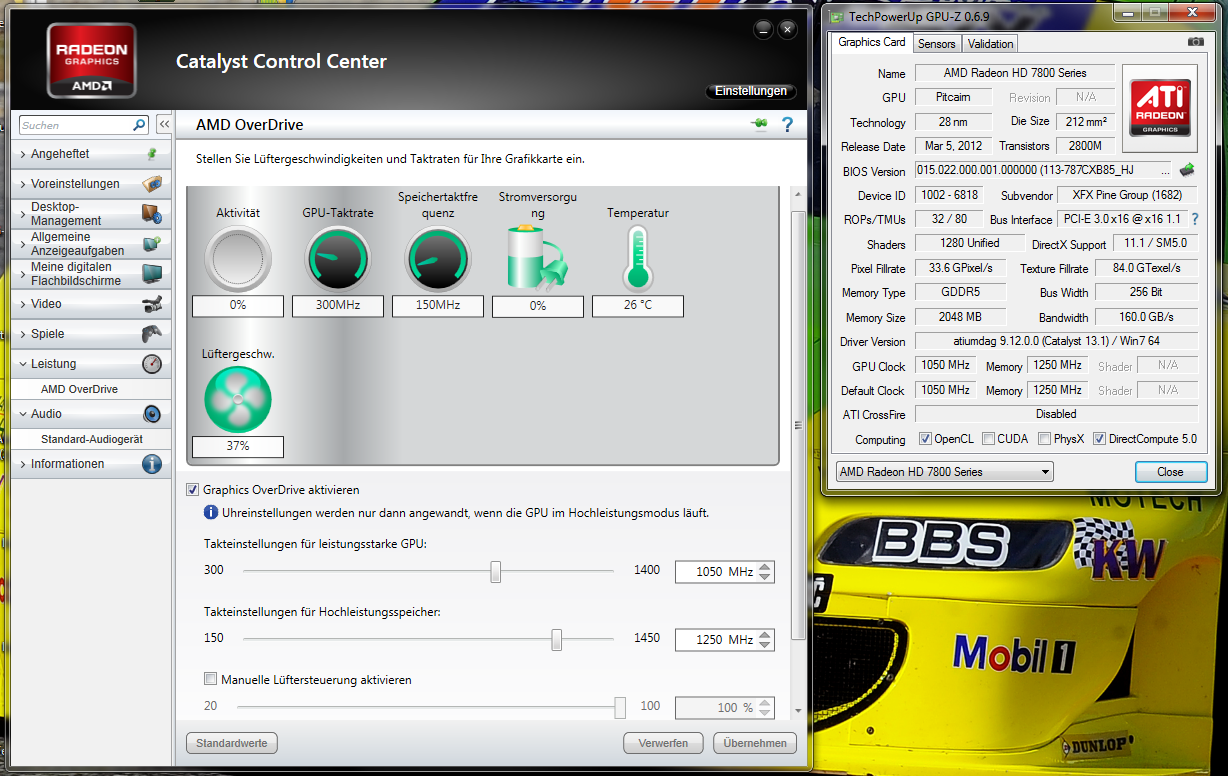Viewport: 1228px width, 776px height.
Task: Toggle PhysX checkbox in GPU-Z
Action: coord(1044,439)
